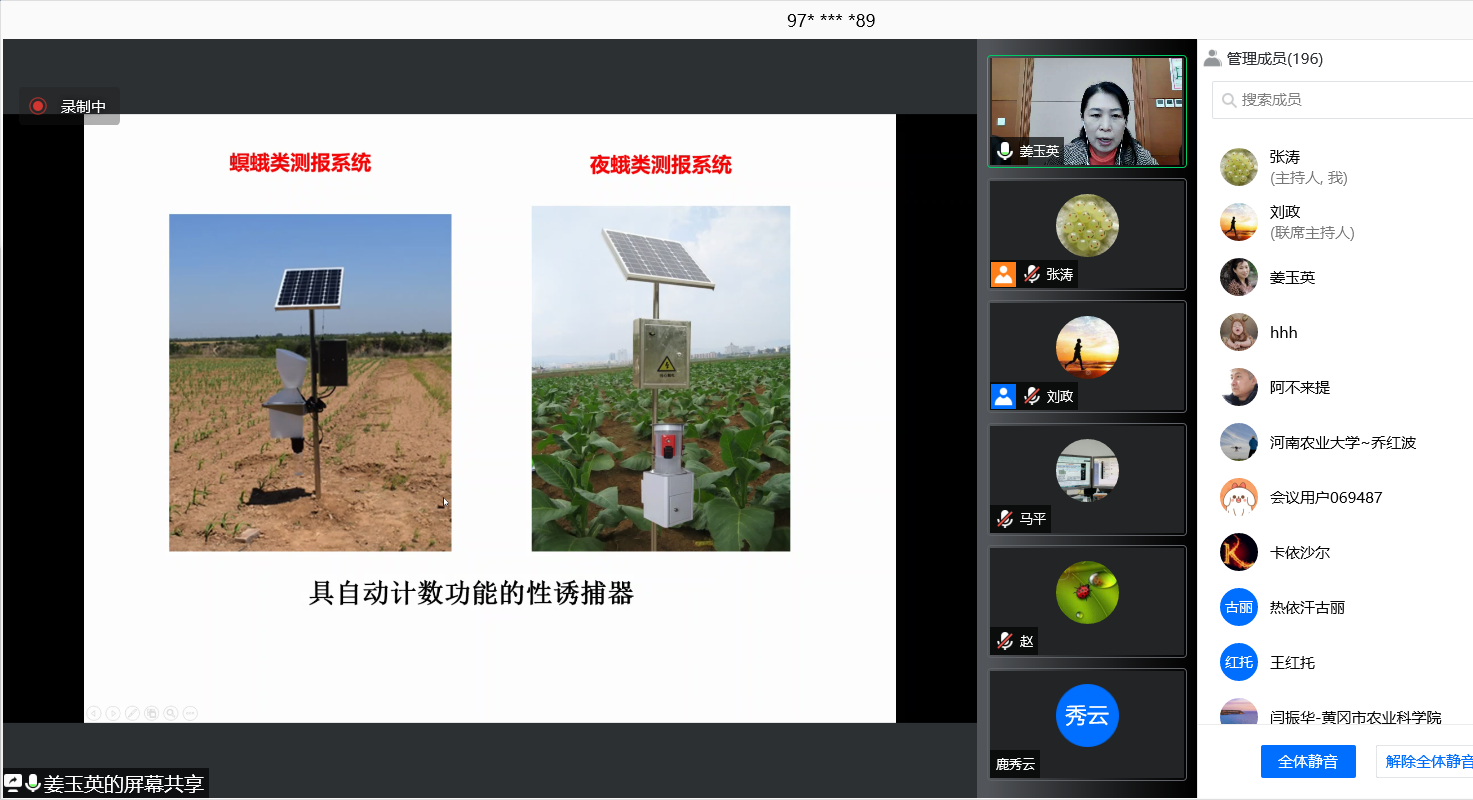Click the 夜蛾类测报系统 field photo on slide
This screenshot has height=800, width=1473.
(661, 378)
